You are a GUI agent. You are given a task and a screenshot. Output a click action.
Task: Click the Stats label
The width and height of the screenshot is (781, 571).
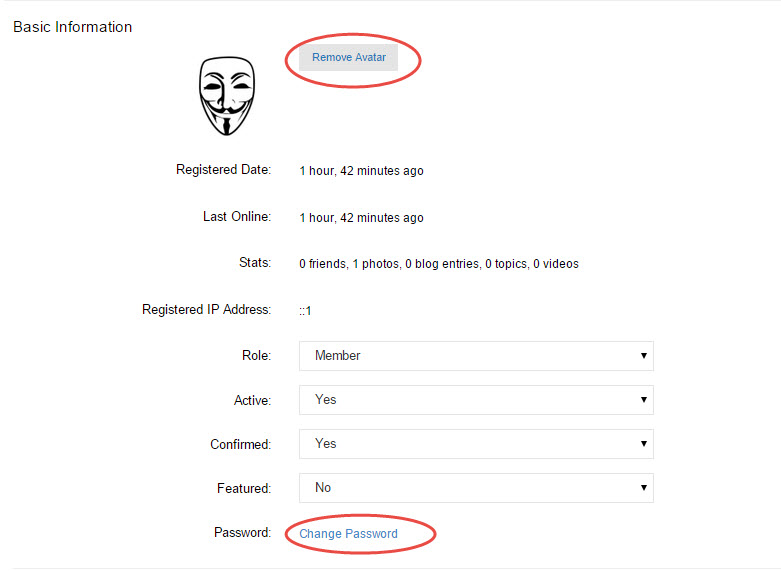254,263
